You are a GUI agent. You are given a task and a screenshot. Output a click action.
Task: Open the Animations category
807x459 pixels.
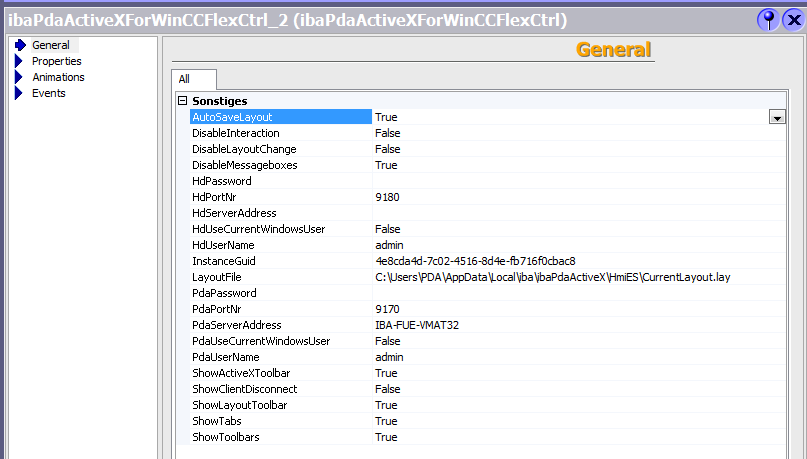click(58, 77)
